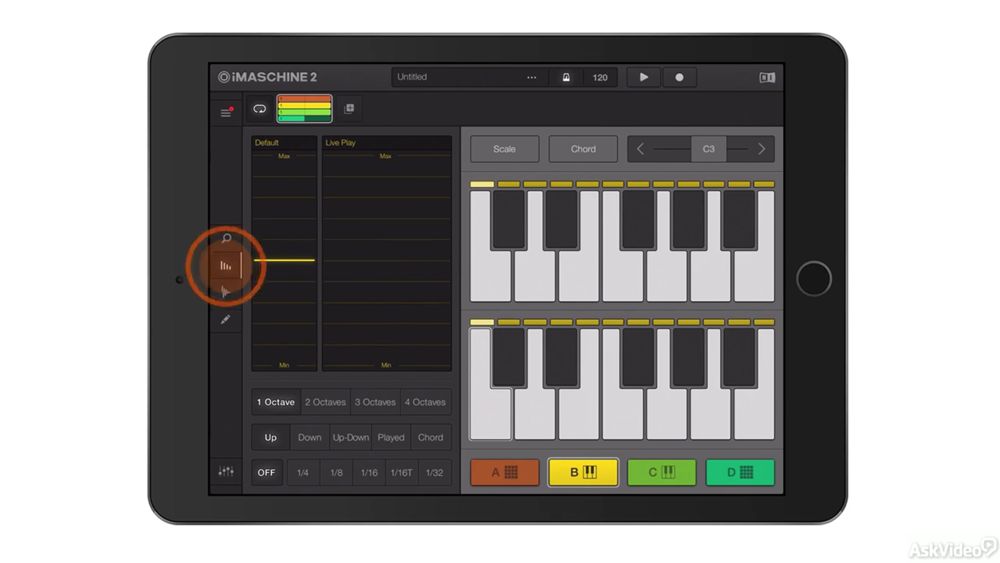
Task: Play first black key on upper keyboard
Action: (508, 220)
